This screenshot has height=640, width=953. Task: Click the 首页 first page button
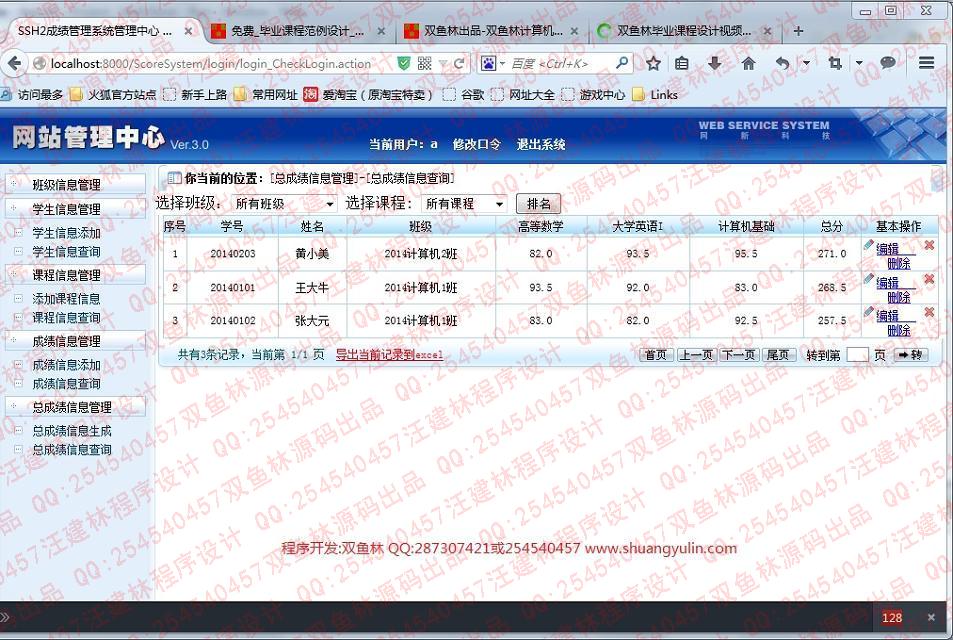tap(656, 355)
